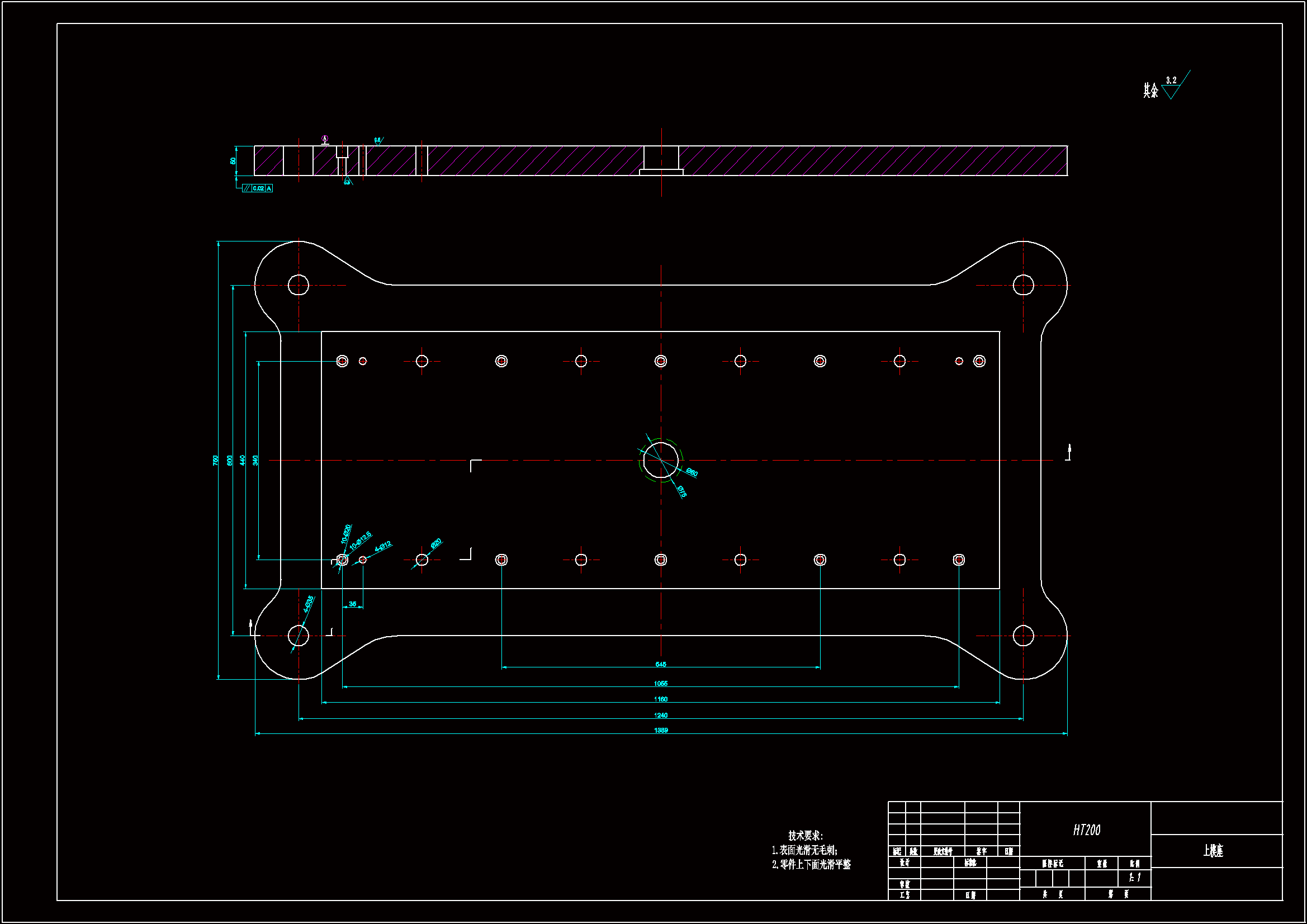
Task: Select the 10-Ø12.5 hole callout
Action: click(360, 541)
